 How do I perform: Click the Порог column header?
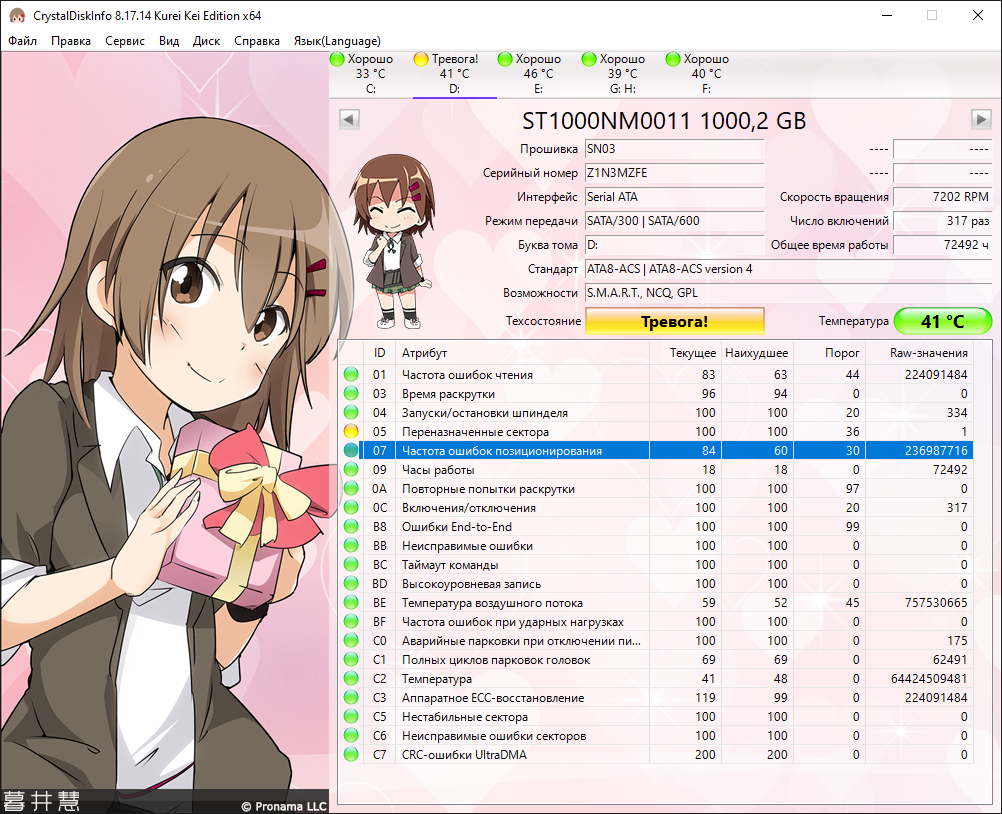pos(829,353)
